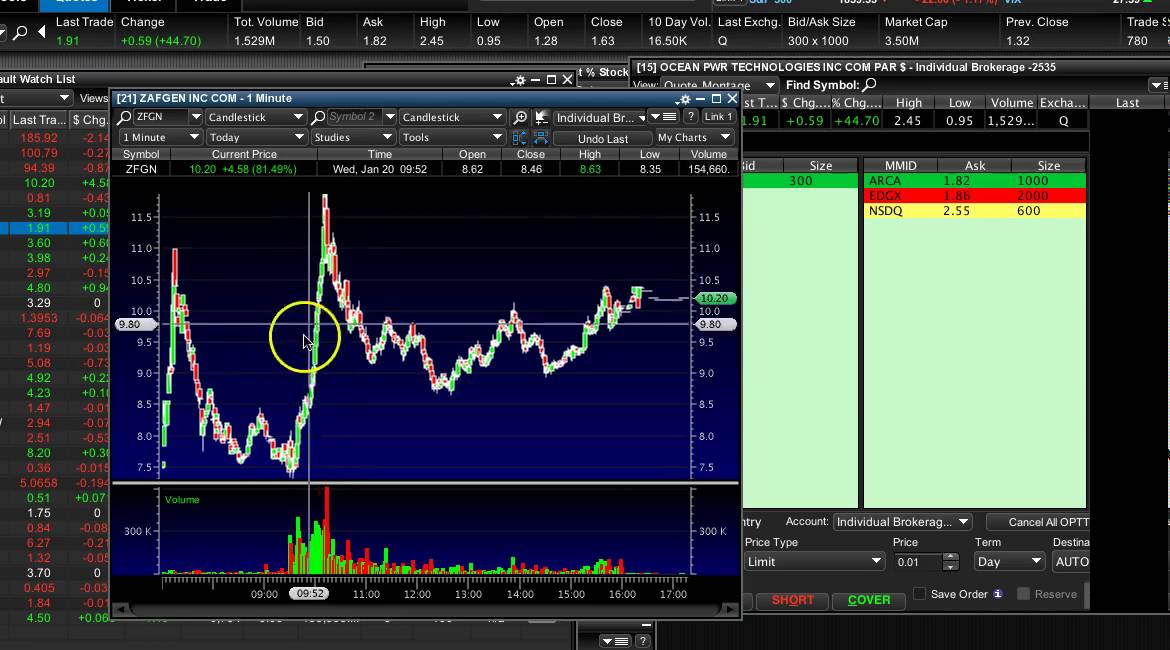Click Cancel All OPTT button
This screenshot has width=1170, height=650.
(1040, 522)
